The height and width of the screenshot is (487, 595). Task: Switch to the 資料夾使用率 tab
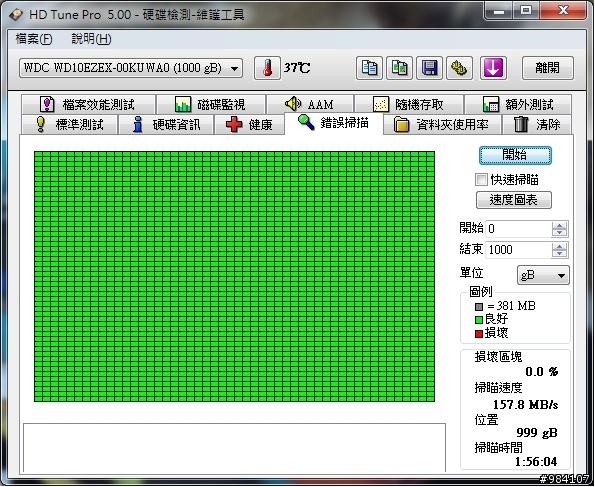click(442, 125)
